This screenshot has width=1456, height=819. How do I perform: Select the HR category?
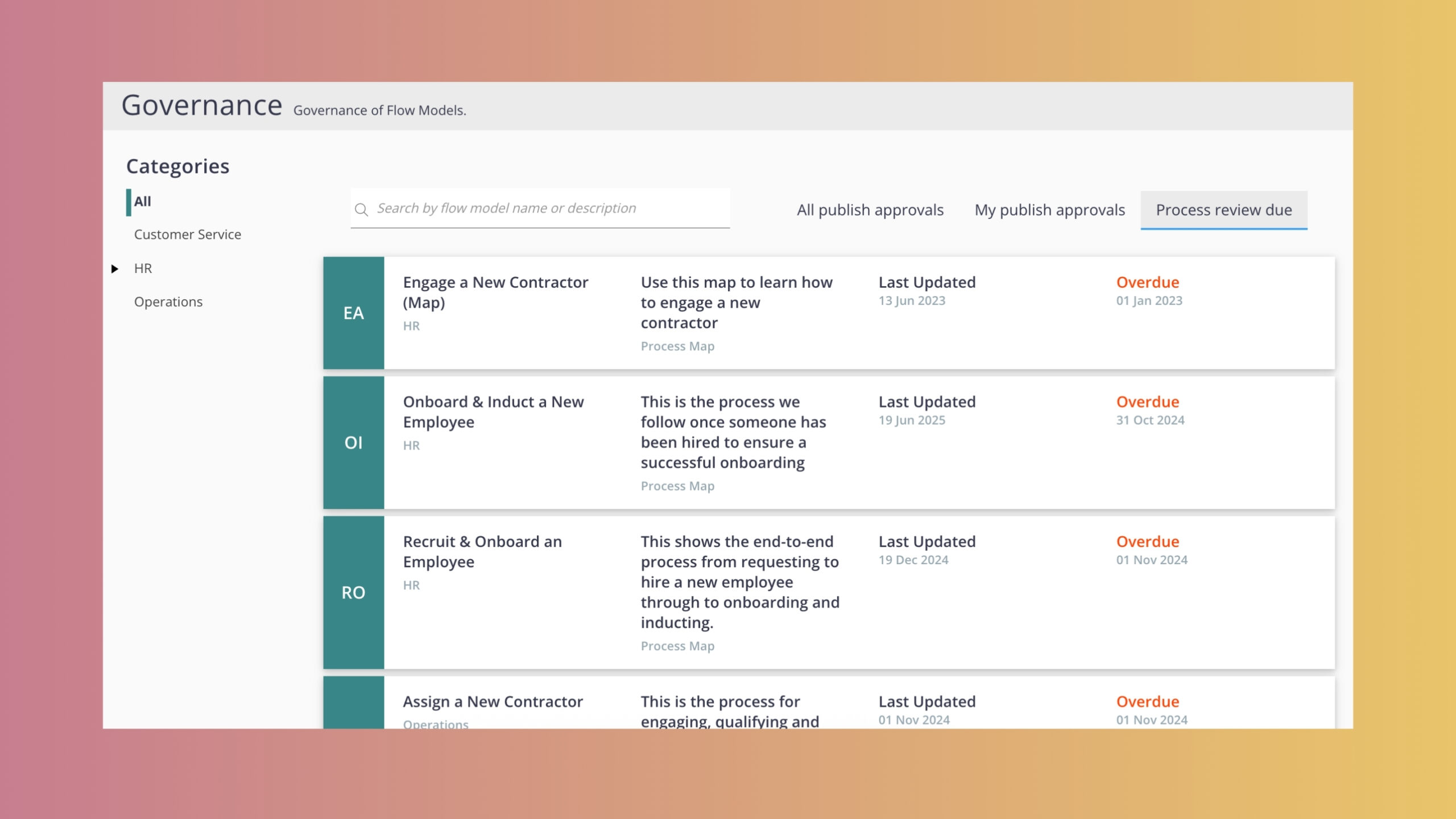(x=143, y=268)
